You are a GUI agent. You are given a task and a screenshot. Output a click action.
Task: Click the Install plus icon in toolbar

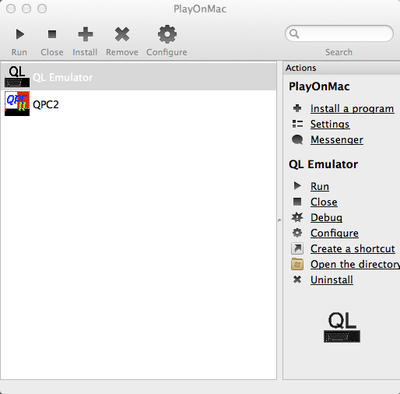(85, 34)
